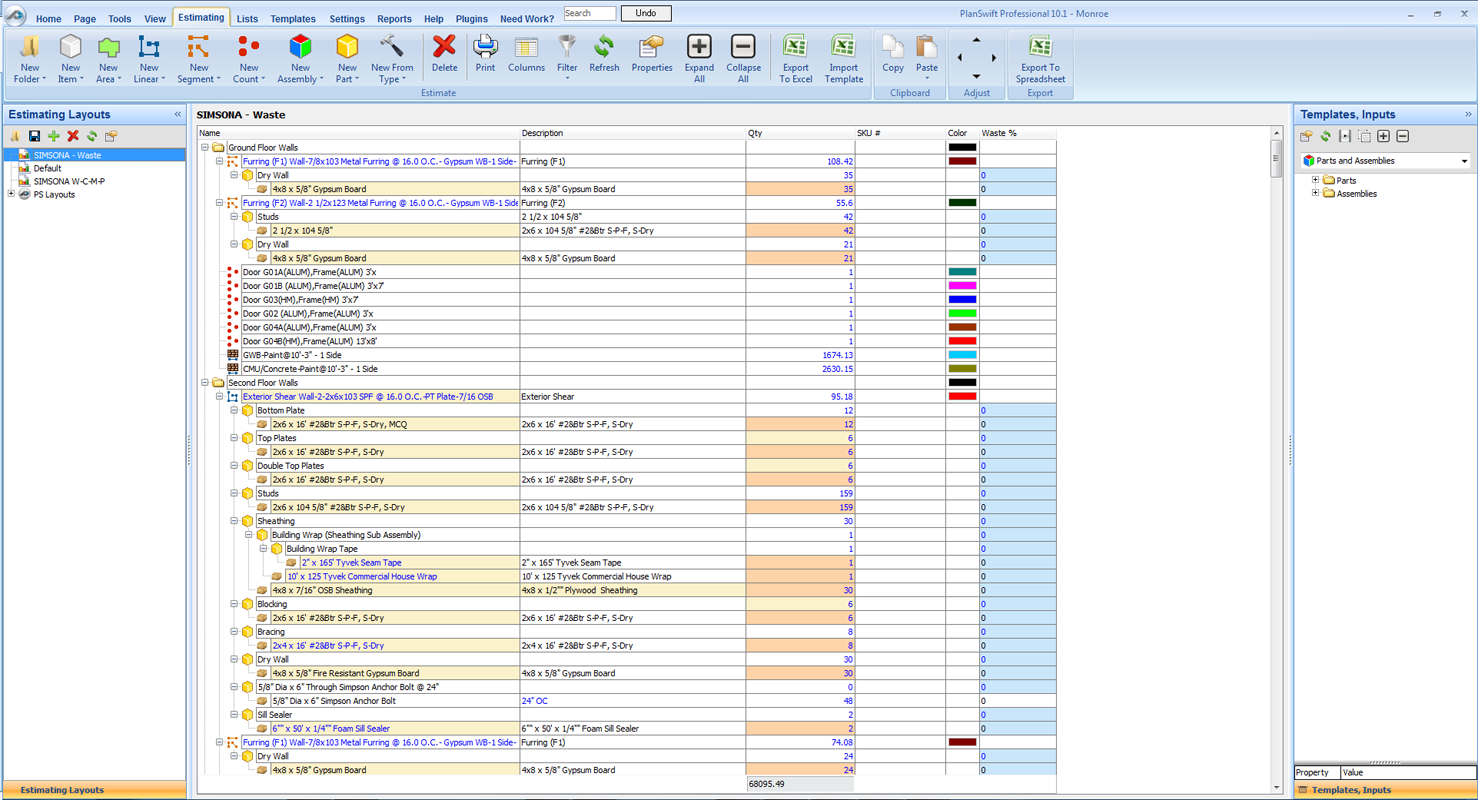This screenshot has width=1478, height=800.
Task: Collapse the Building Wrap Tape node
Action: tap(263, 549)
